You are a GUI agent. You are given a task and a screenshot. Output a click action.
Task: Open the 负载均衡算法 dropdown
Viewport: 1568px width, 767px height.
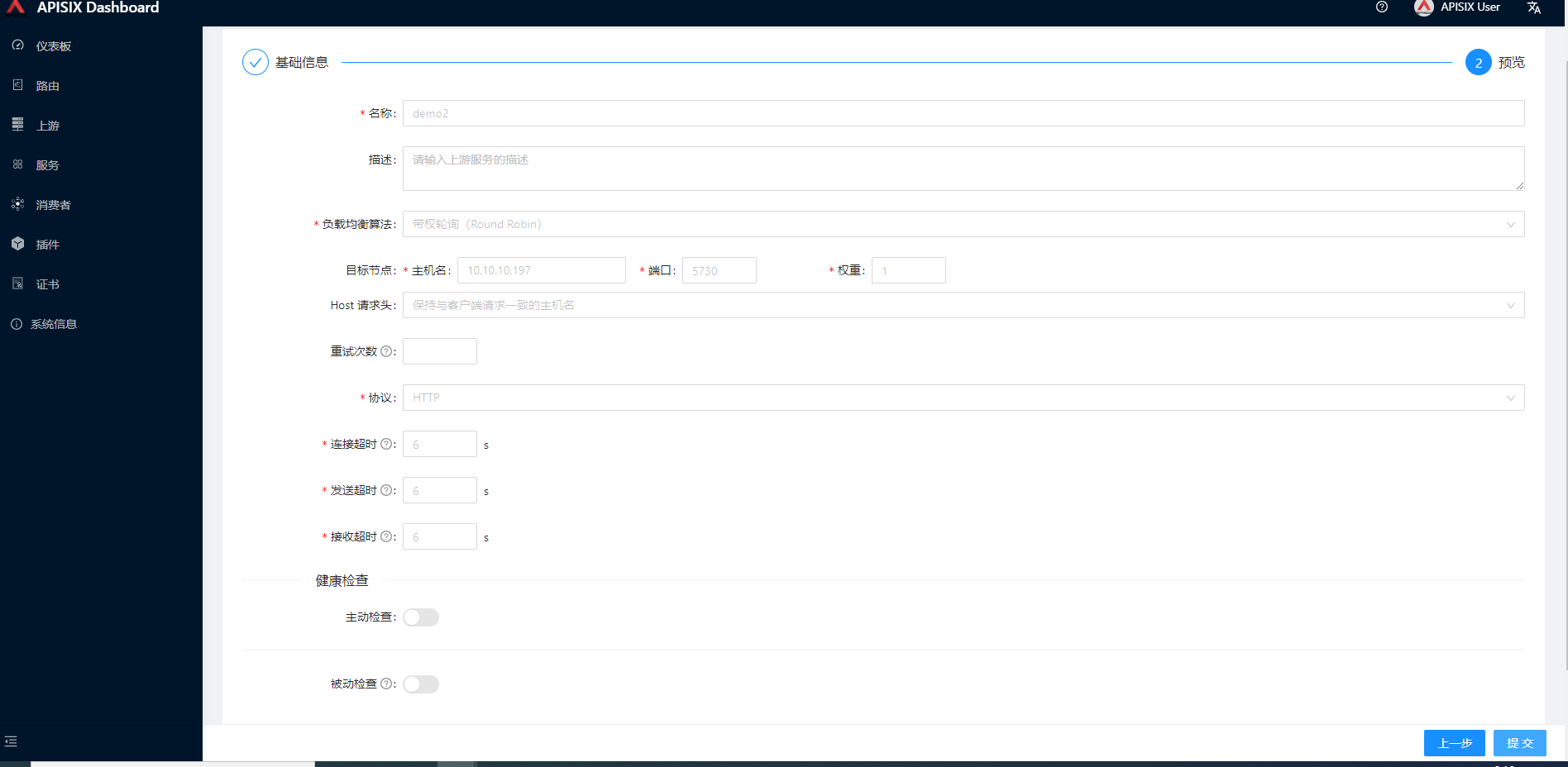963,224
